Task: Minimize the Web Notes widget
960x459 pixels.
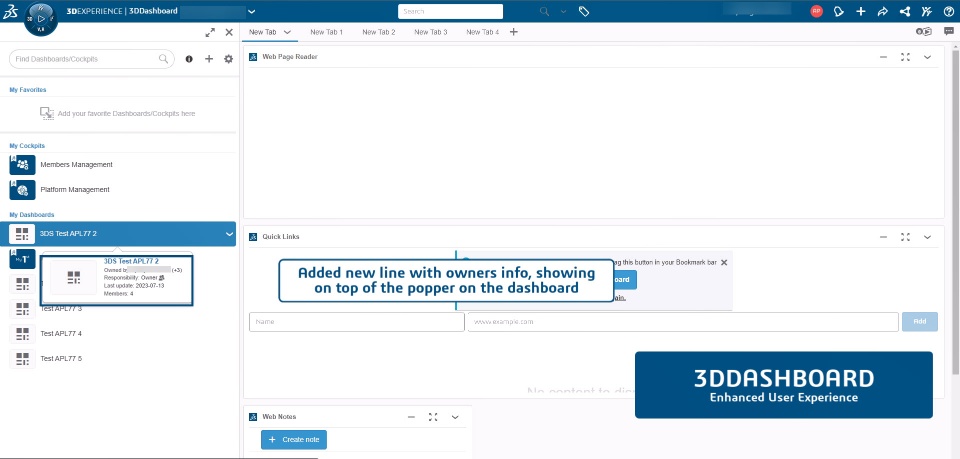Action: click(x=411, y=417)
